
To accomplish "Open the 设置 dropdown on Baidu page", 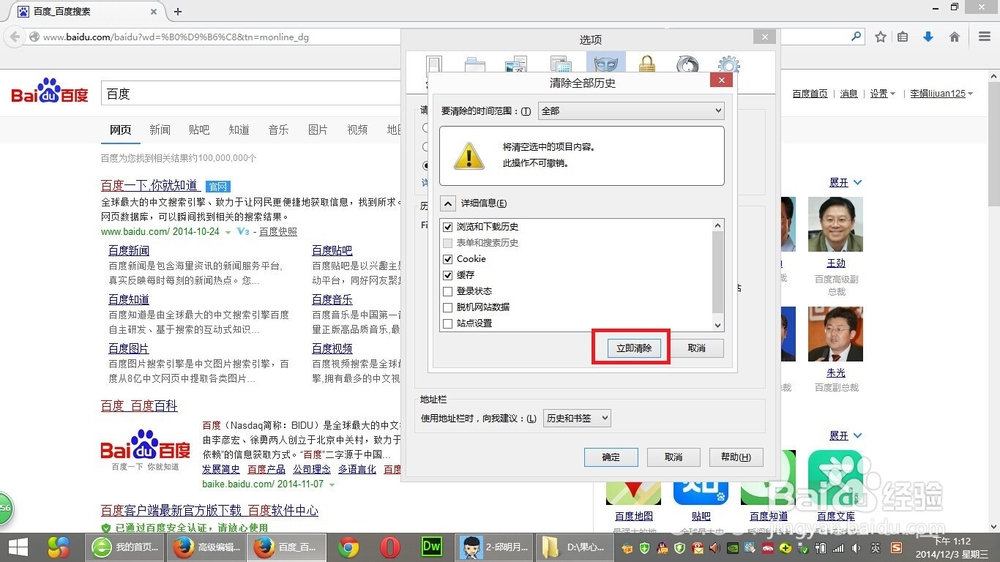I will click(x=883, y=94).
